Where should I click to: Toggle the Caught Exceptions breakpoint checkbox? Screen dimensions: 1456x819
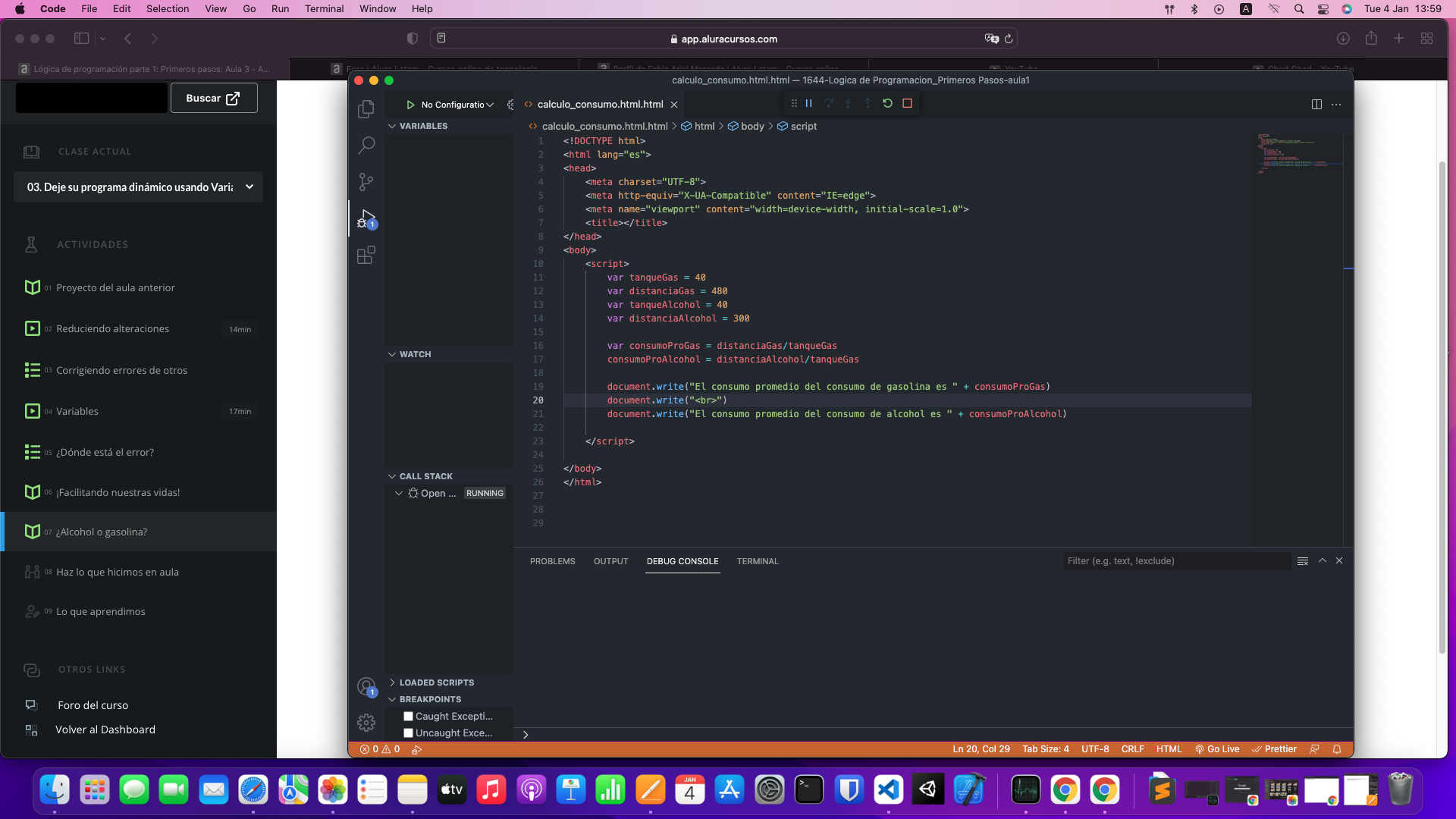click(408, 716)
